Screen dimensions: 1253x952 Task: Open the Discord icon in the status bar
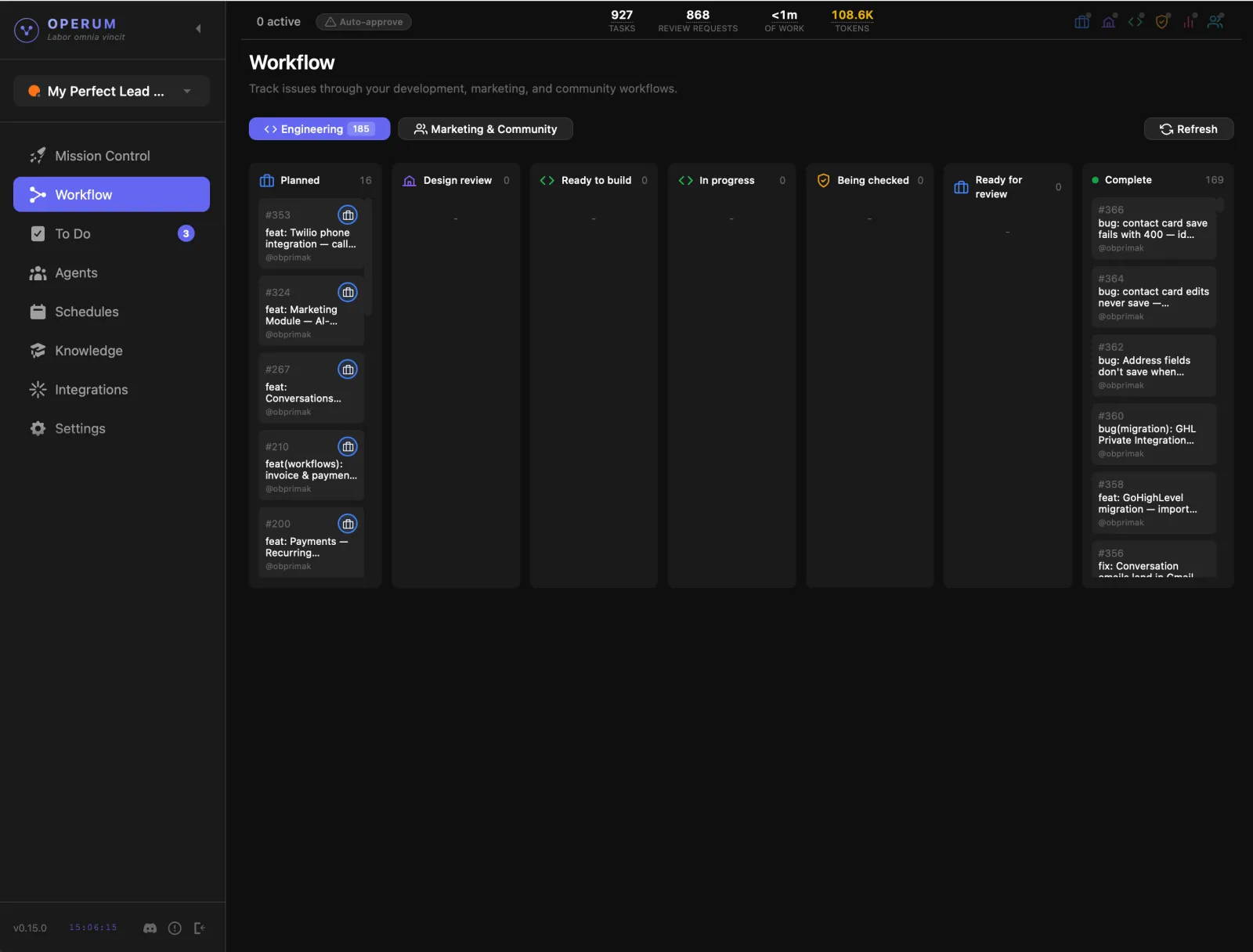[149, 928]
